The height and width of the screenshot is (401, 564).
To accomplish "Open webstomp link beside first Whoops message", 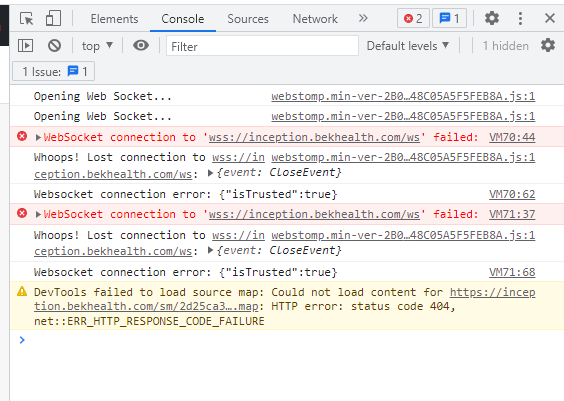I will pyautogui.click(x=403, y=157).
